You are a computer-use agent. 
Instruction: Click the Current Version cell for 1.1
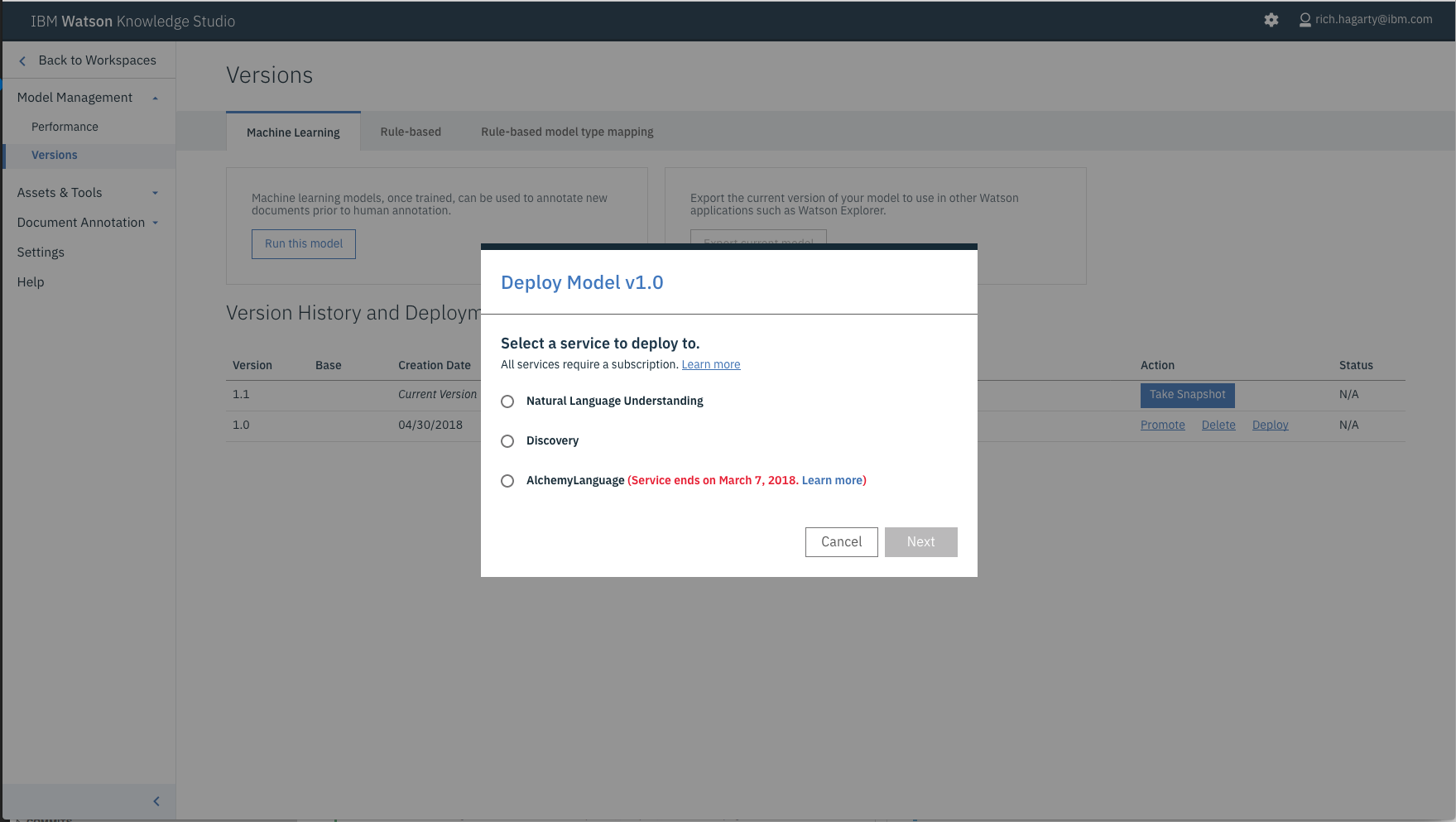(x=437, y=395)
